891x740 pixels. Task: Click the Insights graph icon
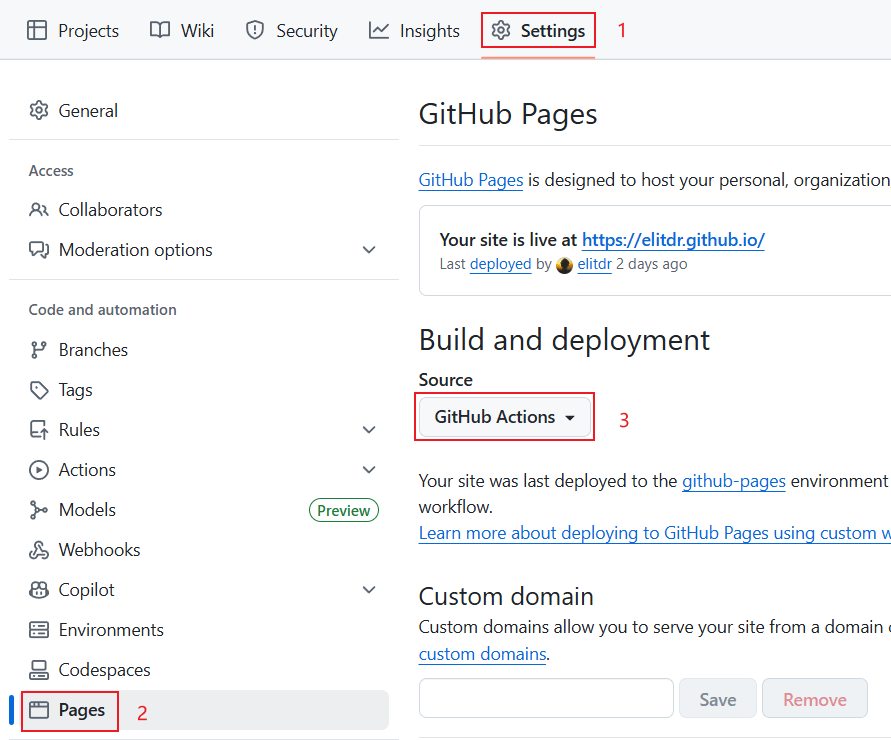click(380, 30)
